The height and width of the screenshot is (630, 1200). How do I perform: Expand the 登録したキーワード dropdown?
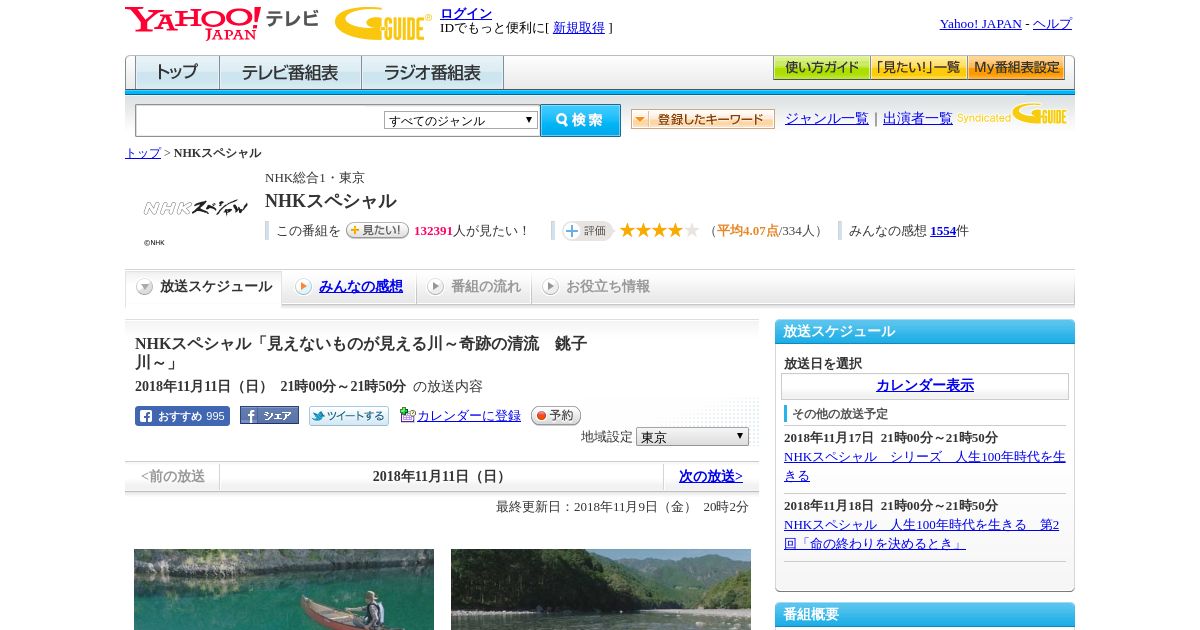703,119
